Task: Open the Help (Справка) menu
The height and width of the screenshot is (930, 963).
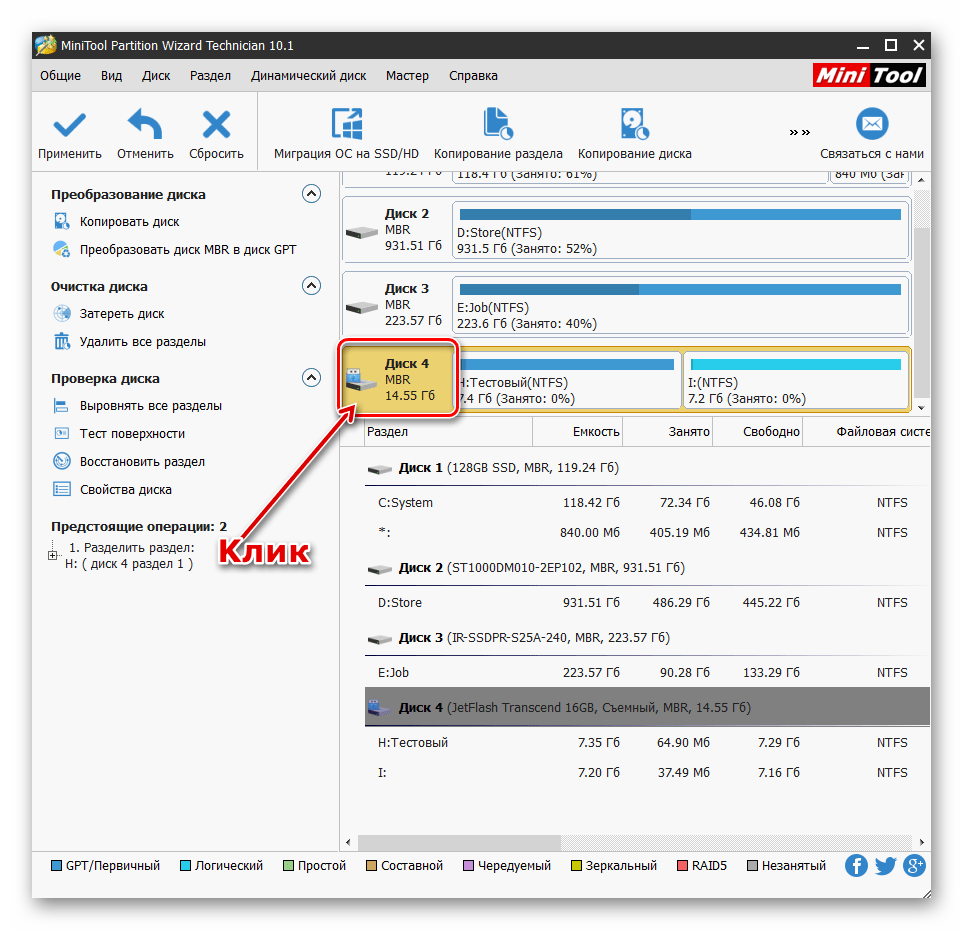Action: pos(473,76)
